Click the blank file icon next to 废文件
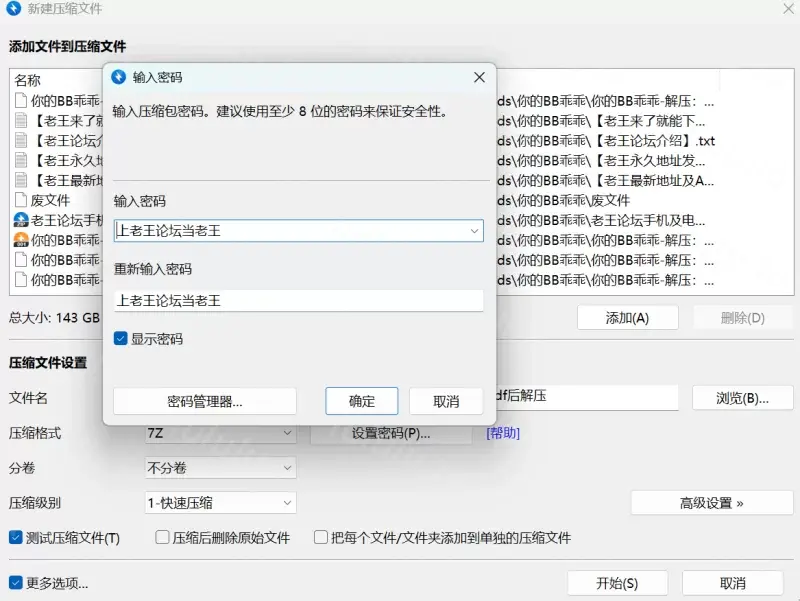This screenshot has width=800, height=601. [x=21, y=200]
